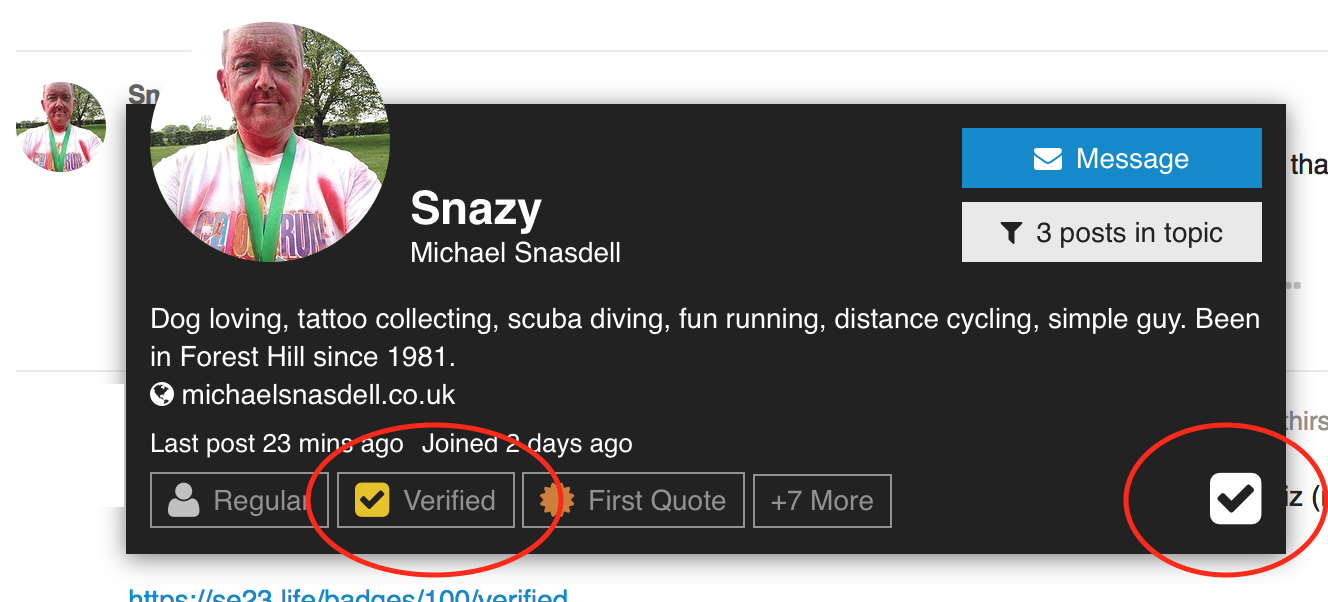Click the Joined 2 days ago text
This screenshot has width=1328, height=602.
(527, 444)
